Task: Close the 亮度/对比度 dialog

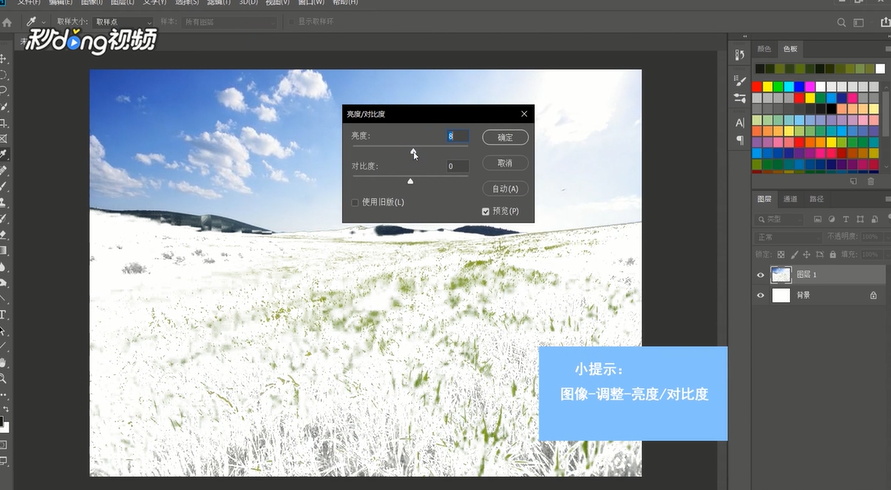Action: (524, 114)
